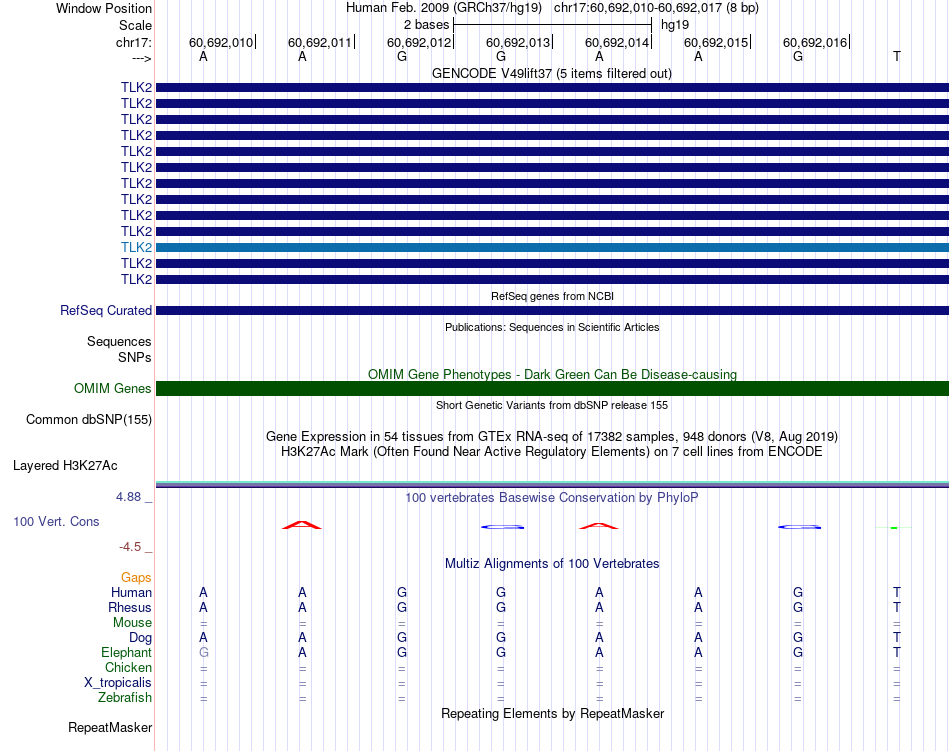Viewport: 950px width, 751px height.
Task: Click the T base in the top sequence row
Action: [x=897, y=56]
